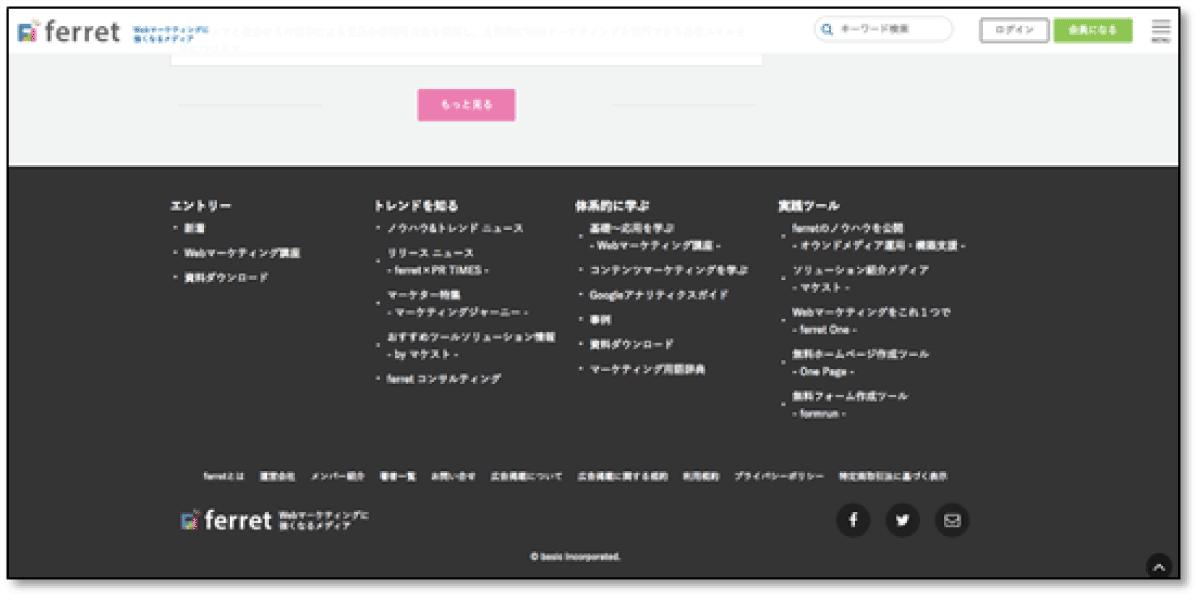Viewport: 1200px width, 600px height.
Task: Open ferret's Twitter icon in footer
Action: click(x=903, y=520)
